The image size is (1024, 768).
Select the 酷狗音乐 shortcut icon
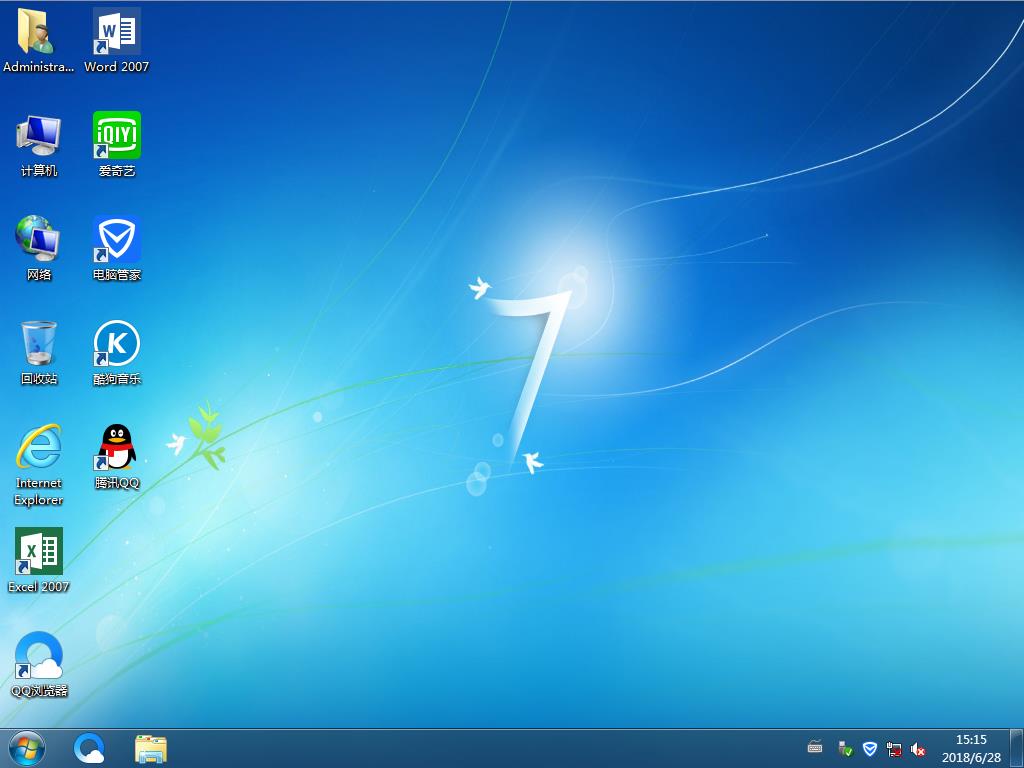click(x=116, y=342)
